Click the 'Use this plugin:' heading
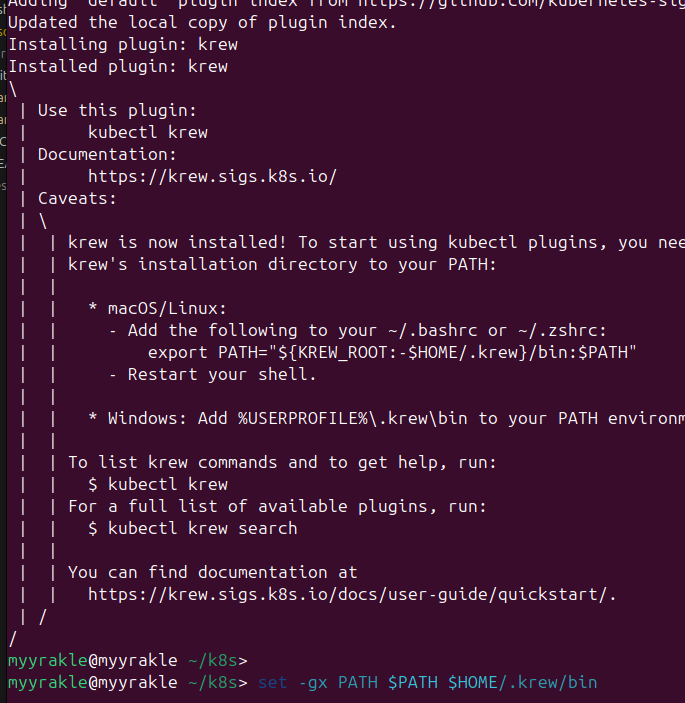 pyautogui.click(x=117, y=110)
